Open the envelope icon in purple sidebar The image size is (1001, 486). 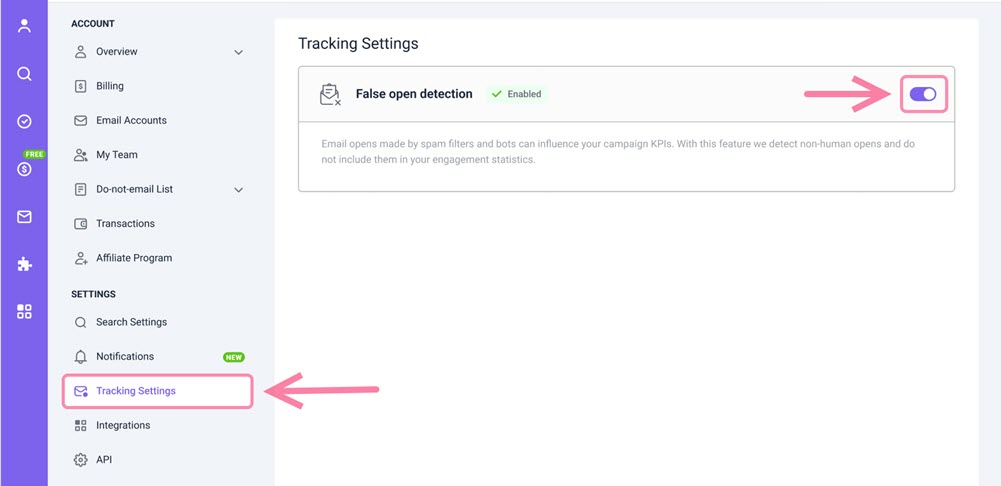24,217
